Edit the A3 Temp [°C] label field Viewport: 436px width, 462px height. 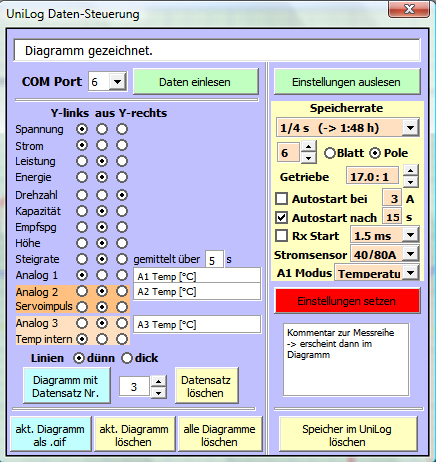[197, 324]
